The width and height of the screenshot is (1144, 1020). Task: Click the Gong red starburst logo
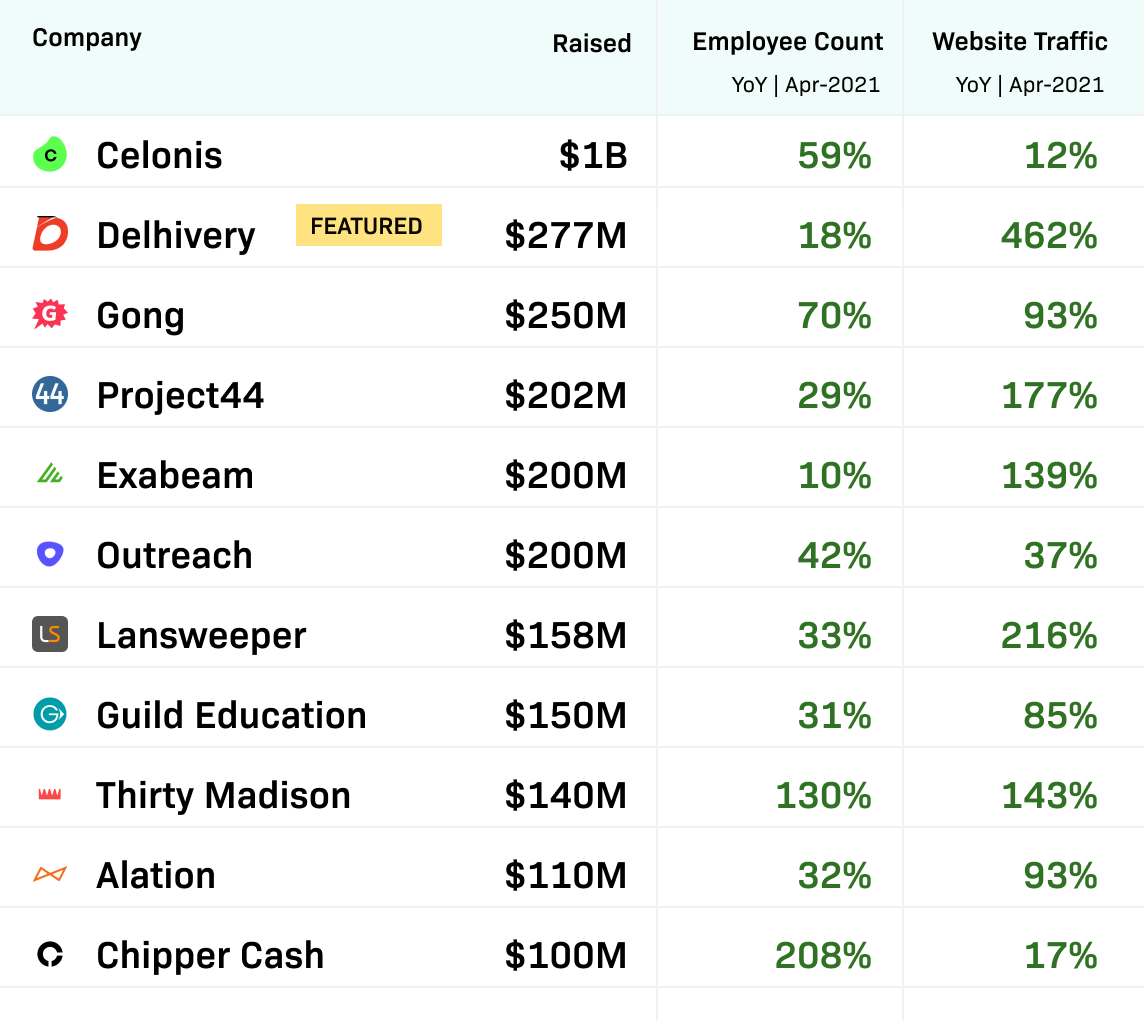click(x=50, y=314)
